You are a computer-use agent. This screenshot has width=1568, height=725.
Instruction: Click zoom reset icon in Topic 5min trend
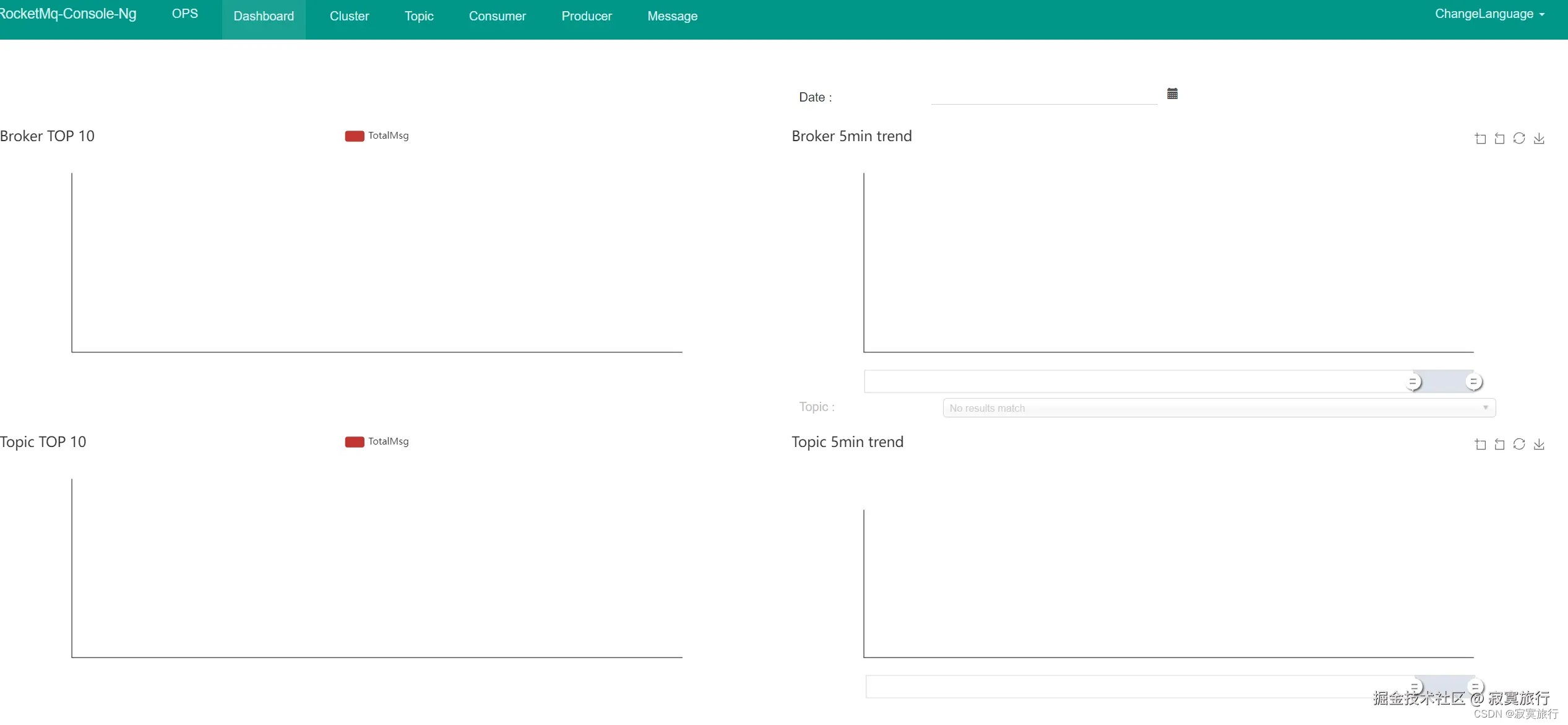tap(1499, 445)
